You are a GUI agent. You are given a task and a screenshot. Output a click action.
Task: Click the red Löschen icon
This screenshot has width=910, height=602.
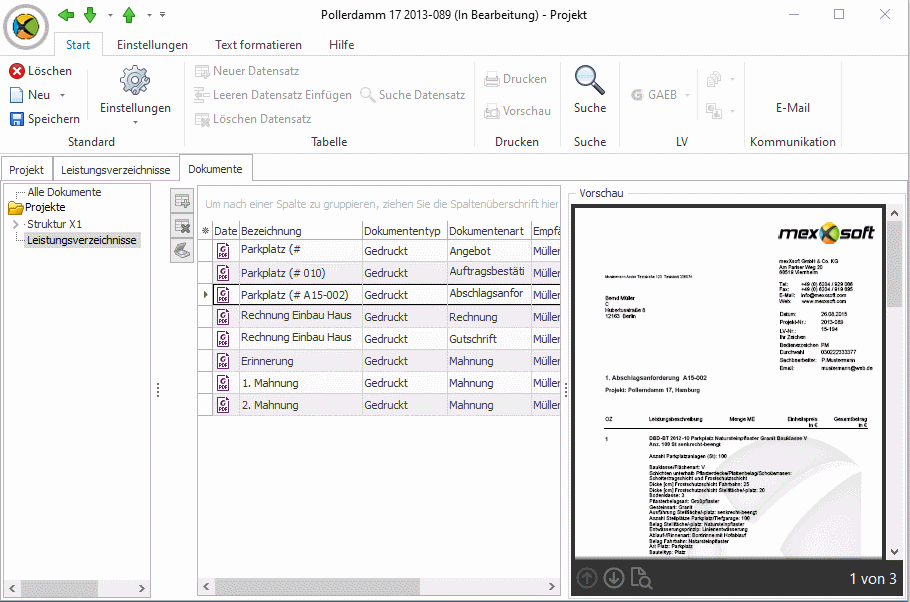point(17,71)
